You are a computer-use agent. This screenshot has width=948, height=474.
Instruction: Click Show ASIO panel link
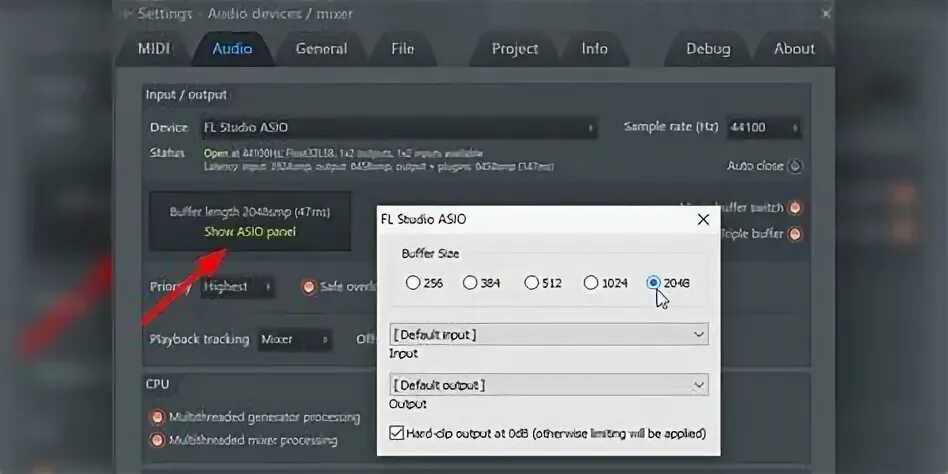point(250,232)
